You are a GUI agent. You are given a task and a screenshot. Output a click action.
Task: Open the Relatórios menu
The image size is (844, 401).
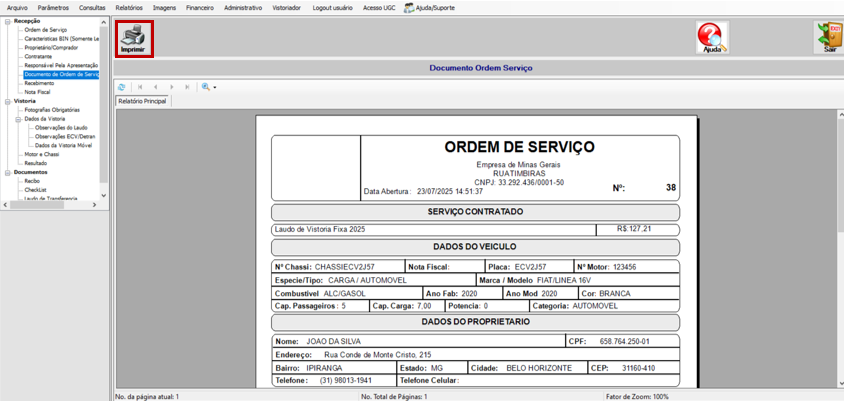click(x=129, y=8)
